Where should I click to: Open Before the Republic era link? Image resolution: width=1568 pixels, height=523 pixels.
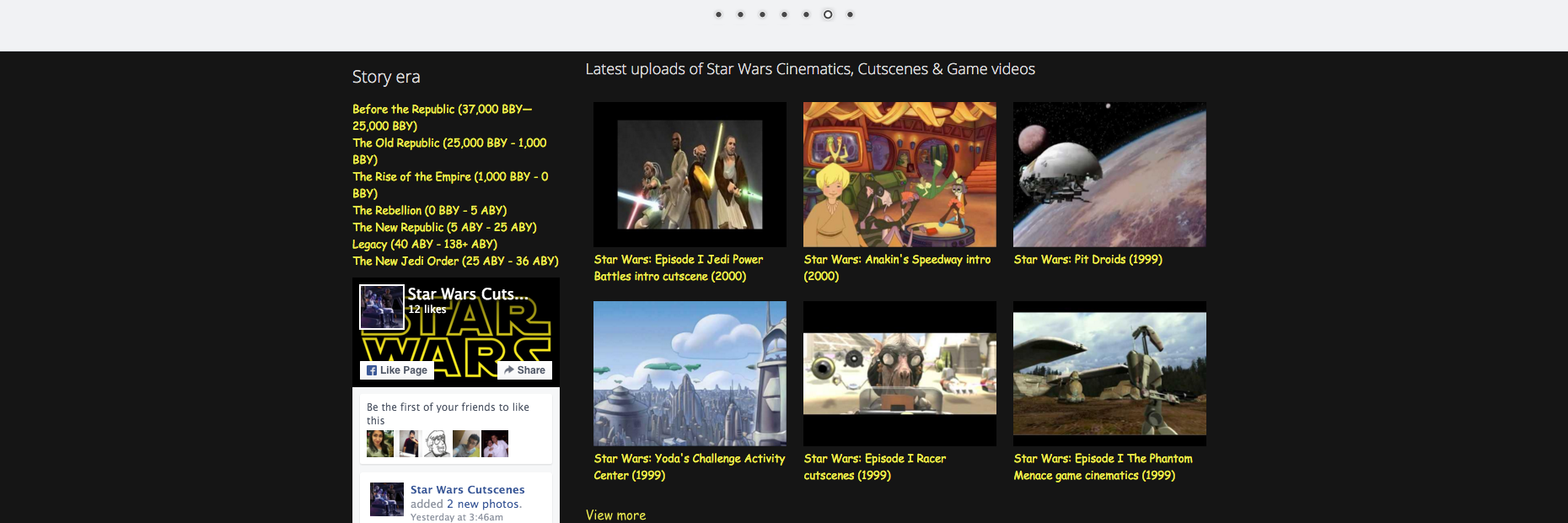[442, 117]
